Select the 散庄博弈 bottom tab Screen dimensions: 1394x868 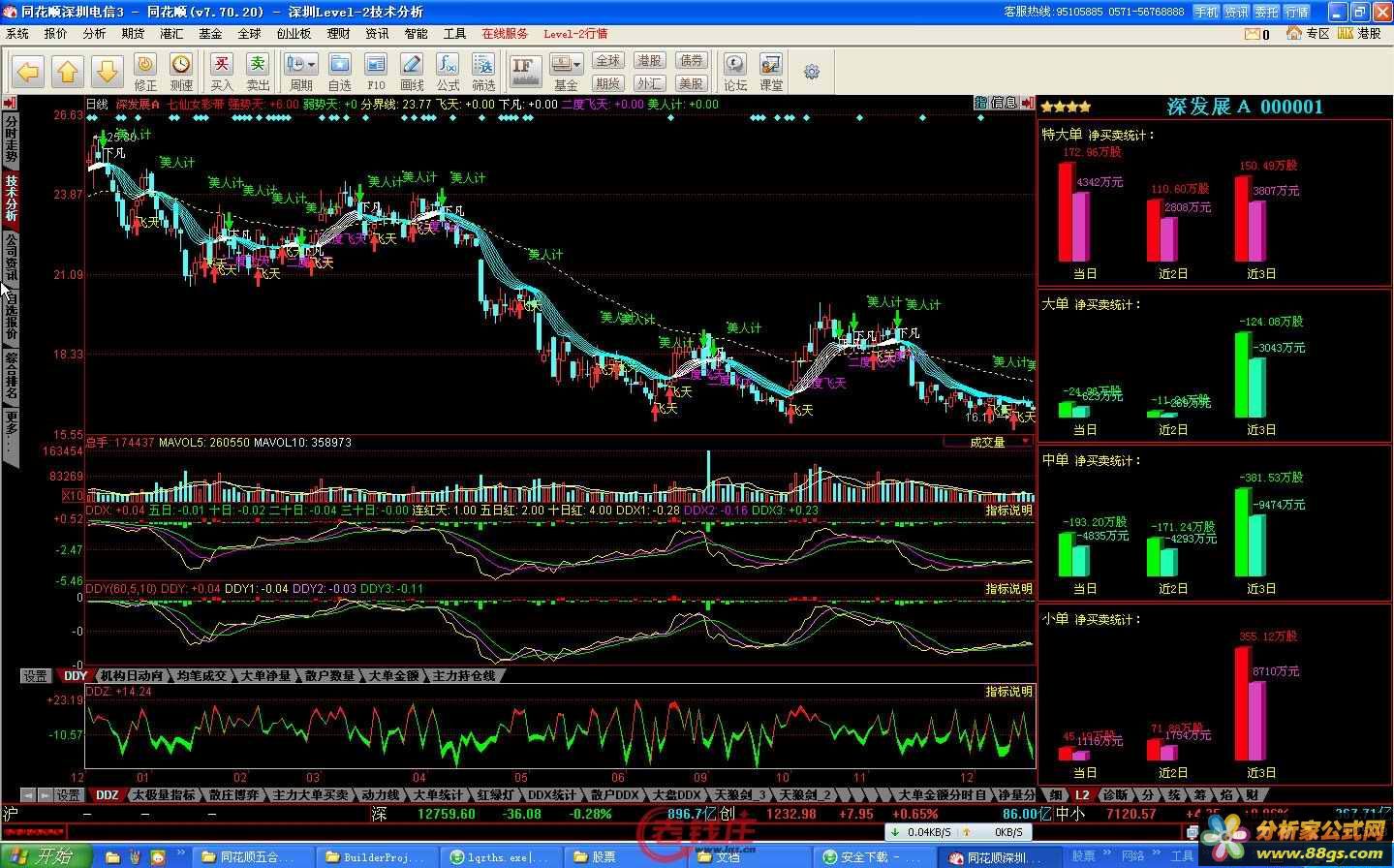pos(233,794)
